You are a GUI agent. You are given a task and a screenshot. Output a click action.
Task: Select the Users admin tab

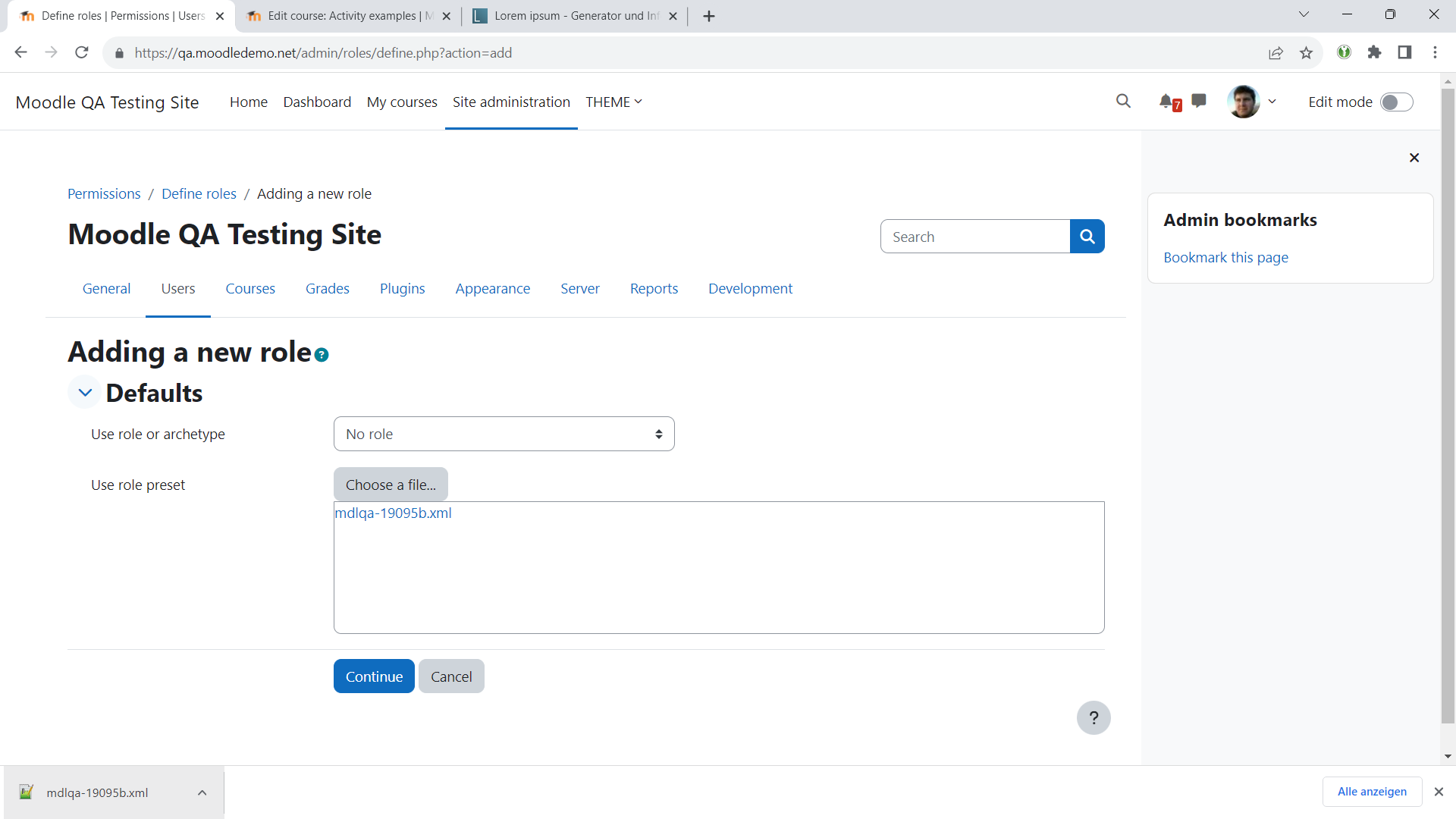click(x=178, y=288)
